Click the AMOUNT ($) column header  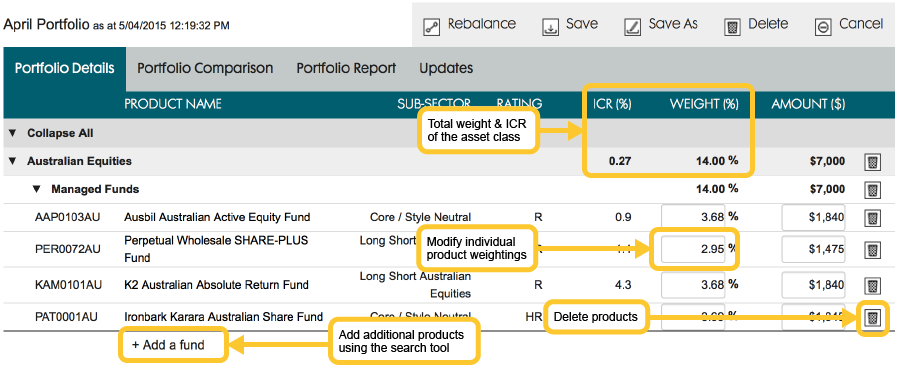pos(808,104)
